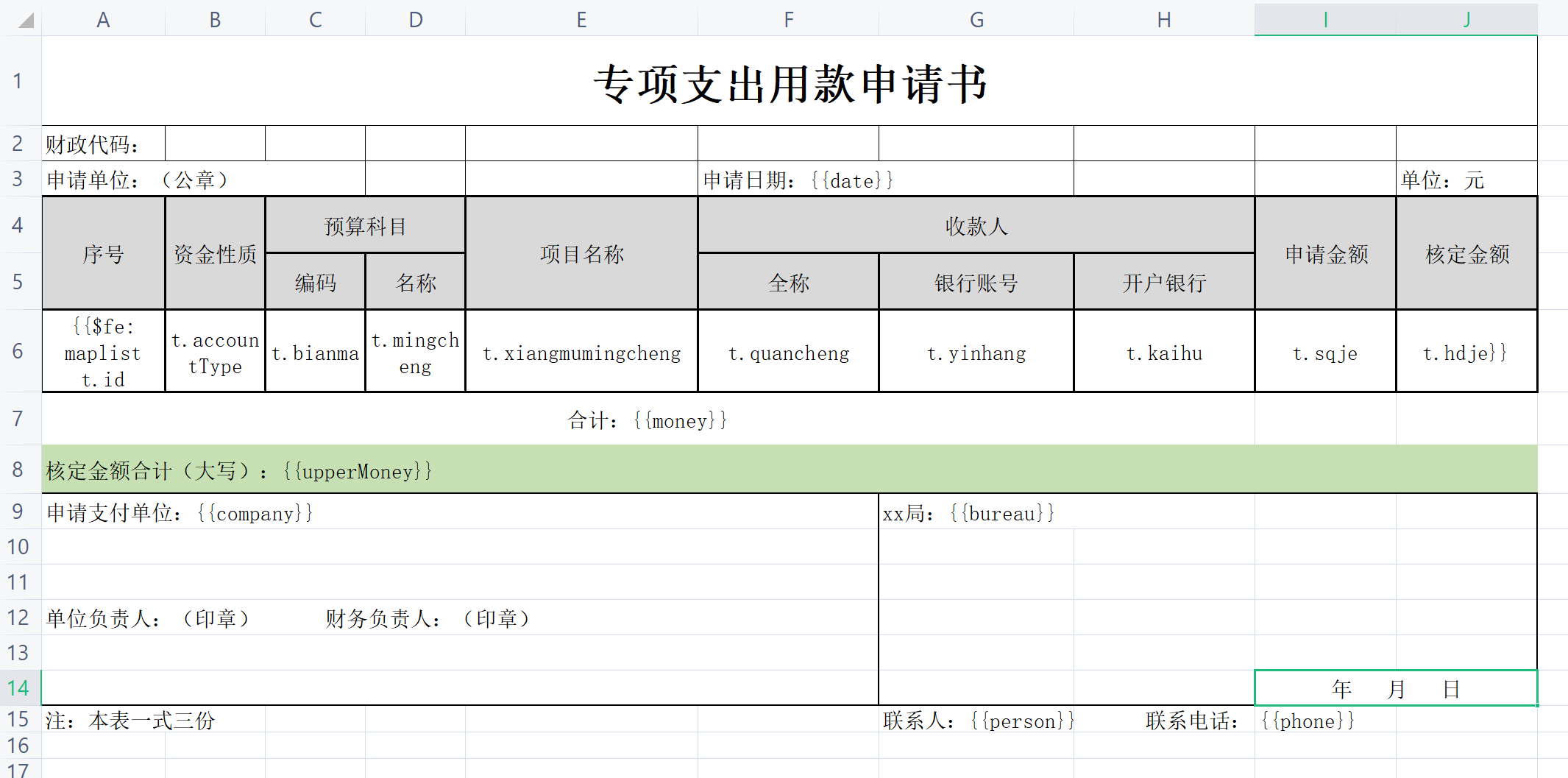Click the t.yinhang bank account template cell
Screen dimensions: 1568x778
coord(976,352)
